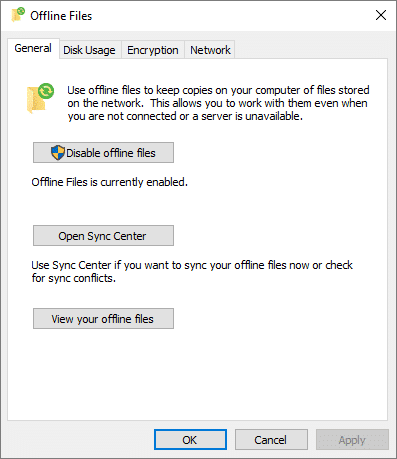Click the large folder sync icon

(40, 98)
